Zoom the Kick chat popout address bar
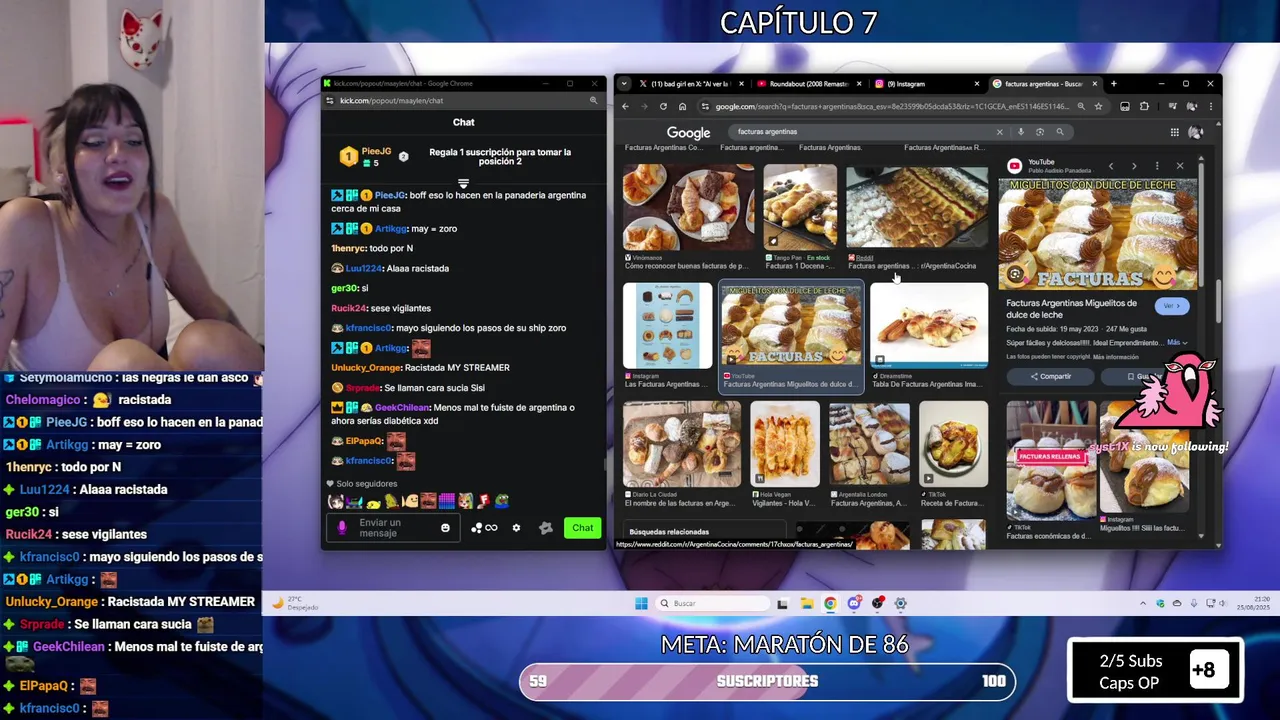1280x720 pixels. [593, 100]
